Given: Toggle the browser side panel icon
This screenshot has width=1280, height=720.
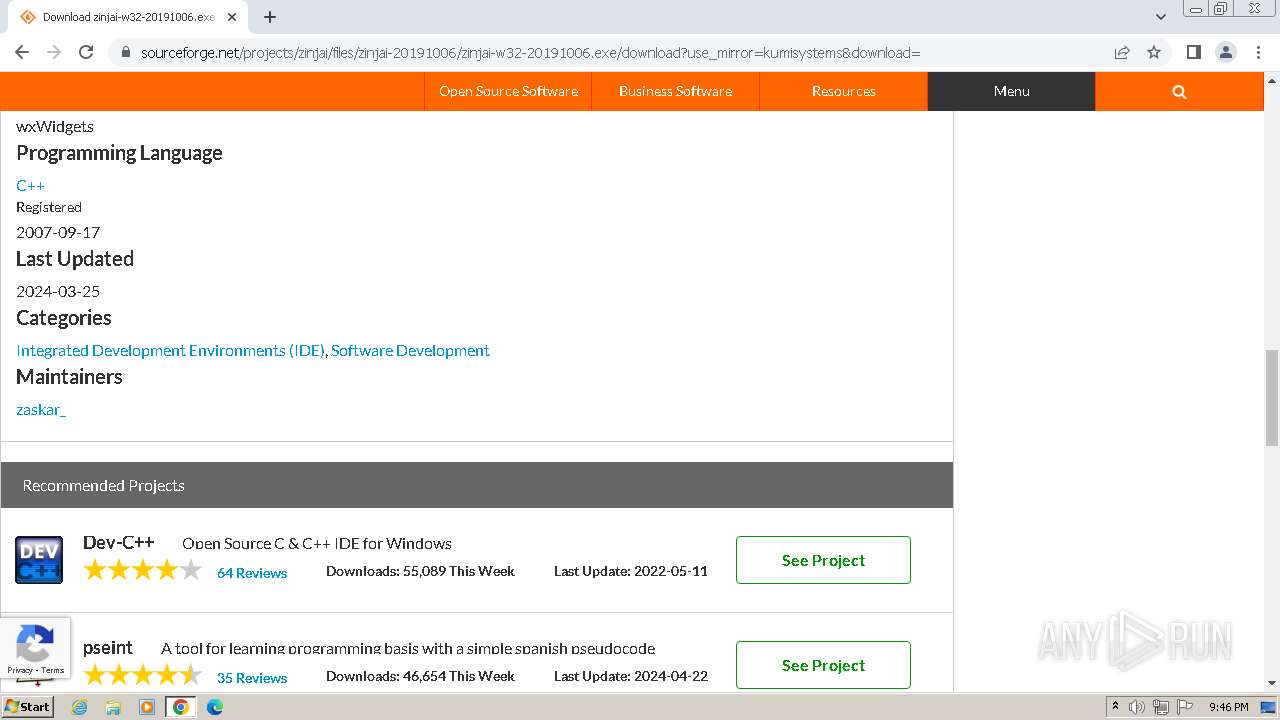Looking at the screenshot, I should (1193, 52).
